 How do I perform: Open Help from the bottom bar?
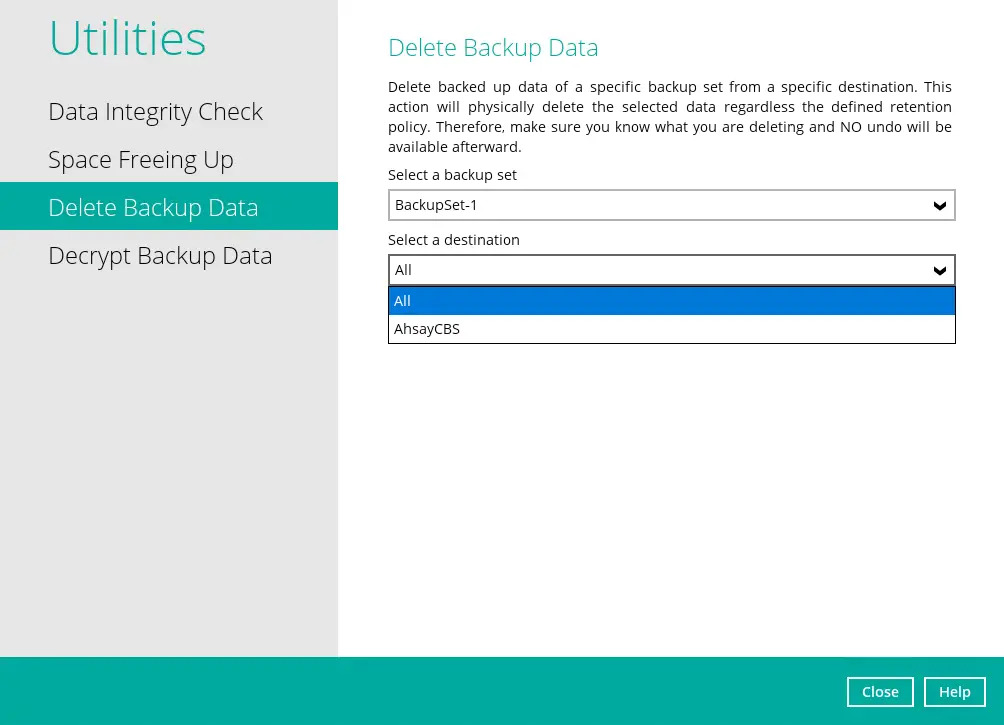[954, 692]
